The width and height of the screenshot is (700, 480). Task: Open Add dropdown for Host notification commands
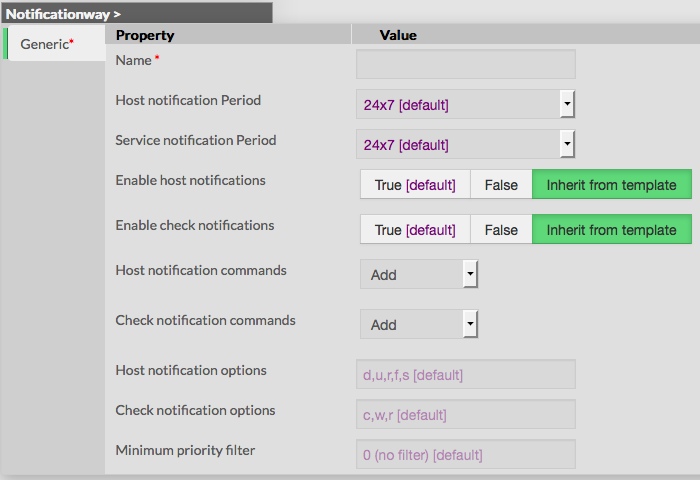click(419, 274)
